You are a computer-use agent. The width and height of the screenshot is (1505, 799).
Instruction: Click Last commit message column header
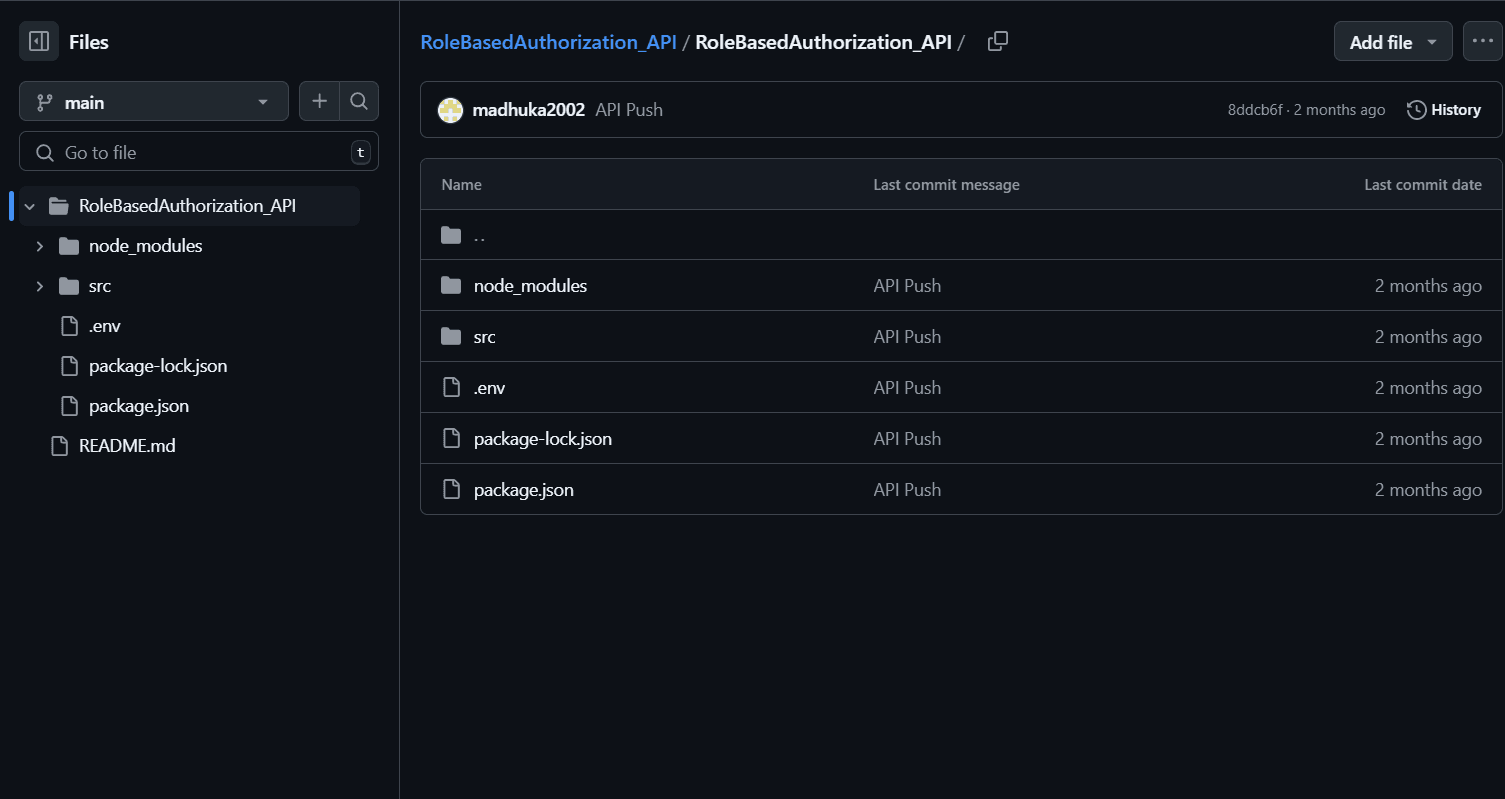(x=946, y=185)
